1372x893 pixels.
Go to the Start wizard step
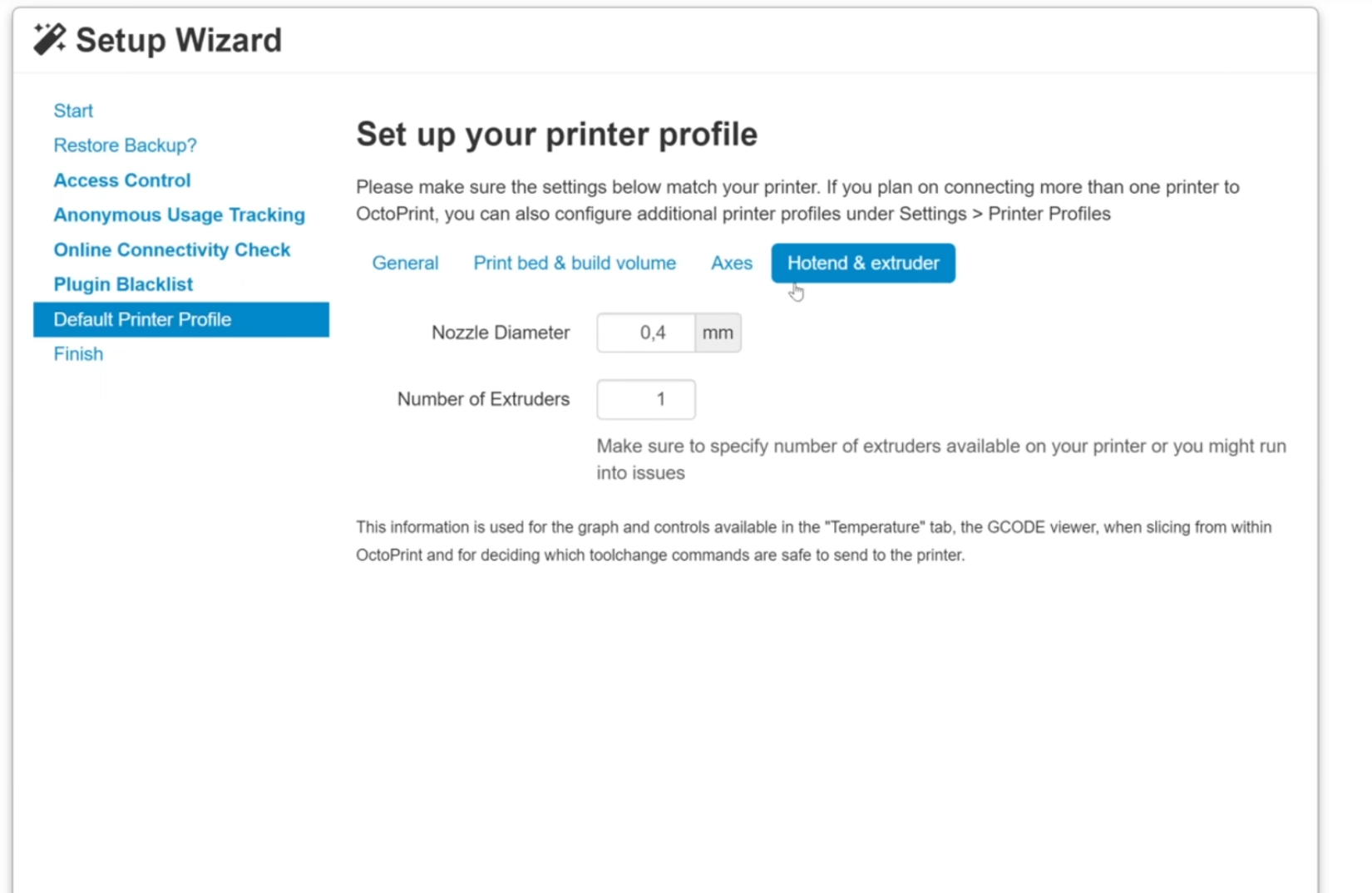point(73,110)
